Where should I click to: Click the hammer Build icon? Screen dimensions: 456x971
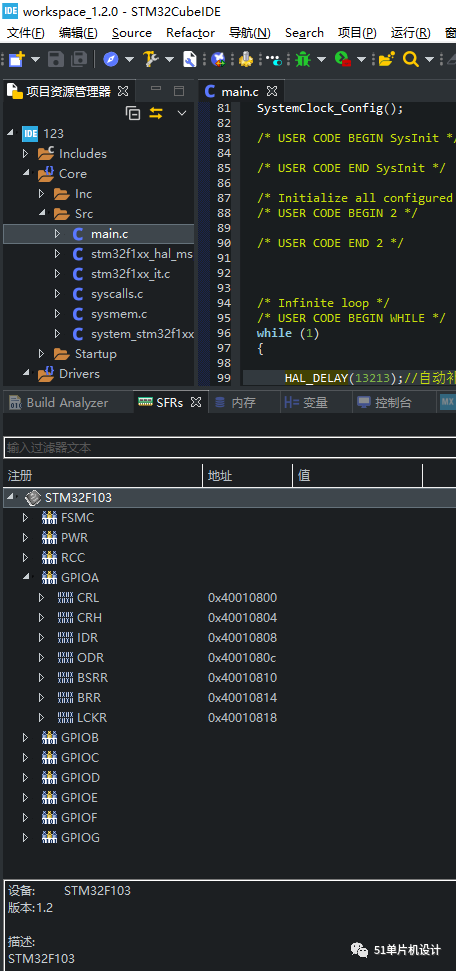151,59
